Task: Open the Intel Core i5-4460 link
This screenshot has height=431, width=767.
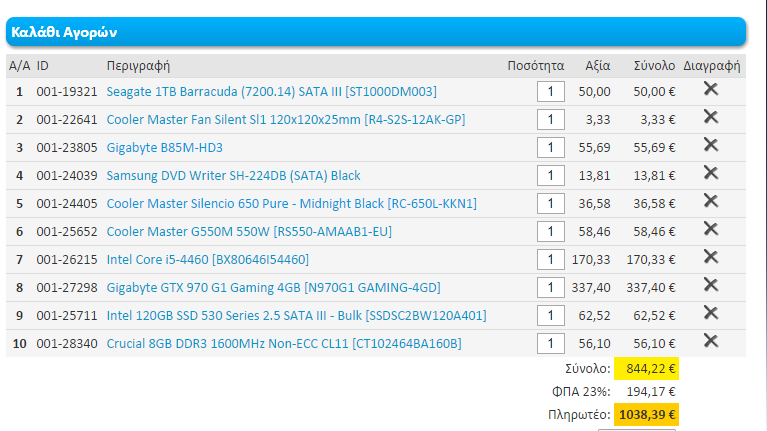Action: 207,260
